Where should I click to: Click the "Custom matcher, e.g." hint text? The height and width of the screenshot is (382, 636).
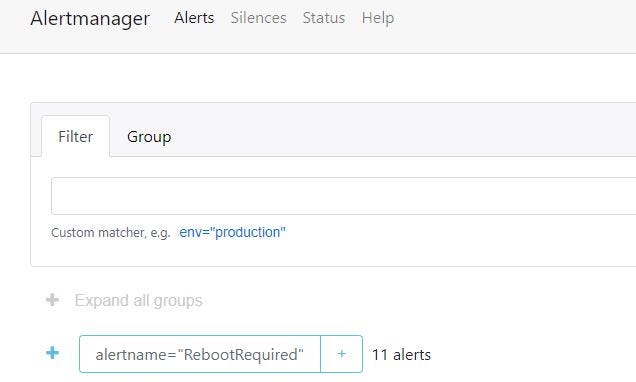pyautogui.click(x=111, y=233)
